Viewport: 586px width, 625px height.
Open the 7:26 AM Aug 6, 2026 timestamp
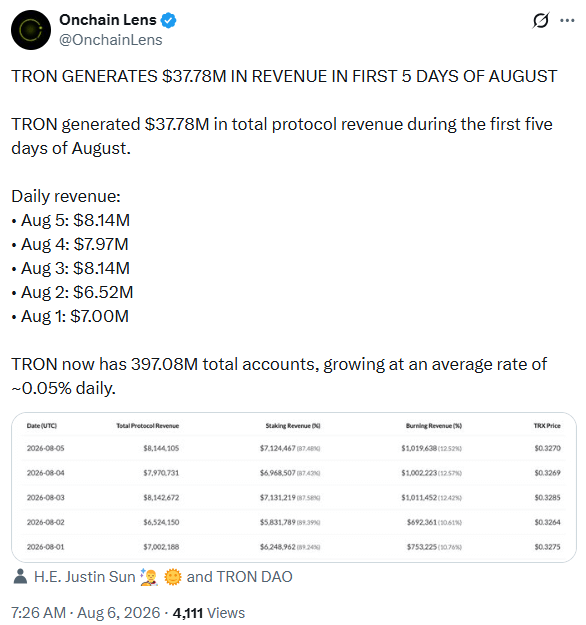pos(85,613)
